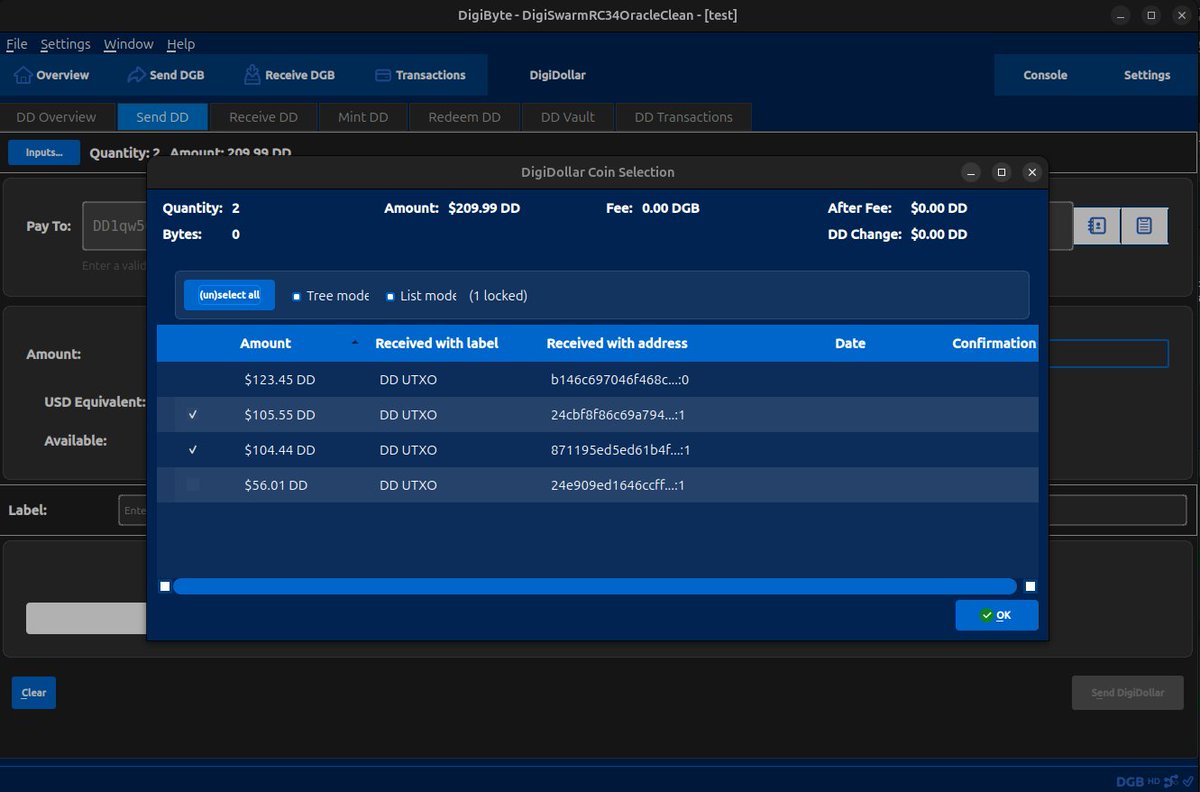This screenshot has height=792, width=1200.
Task: Click the sync checkmark status icon
Action: [1186, 781]
